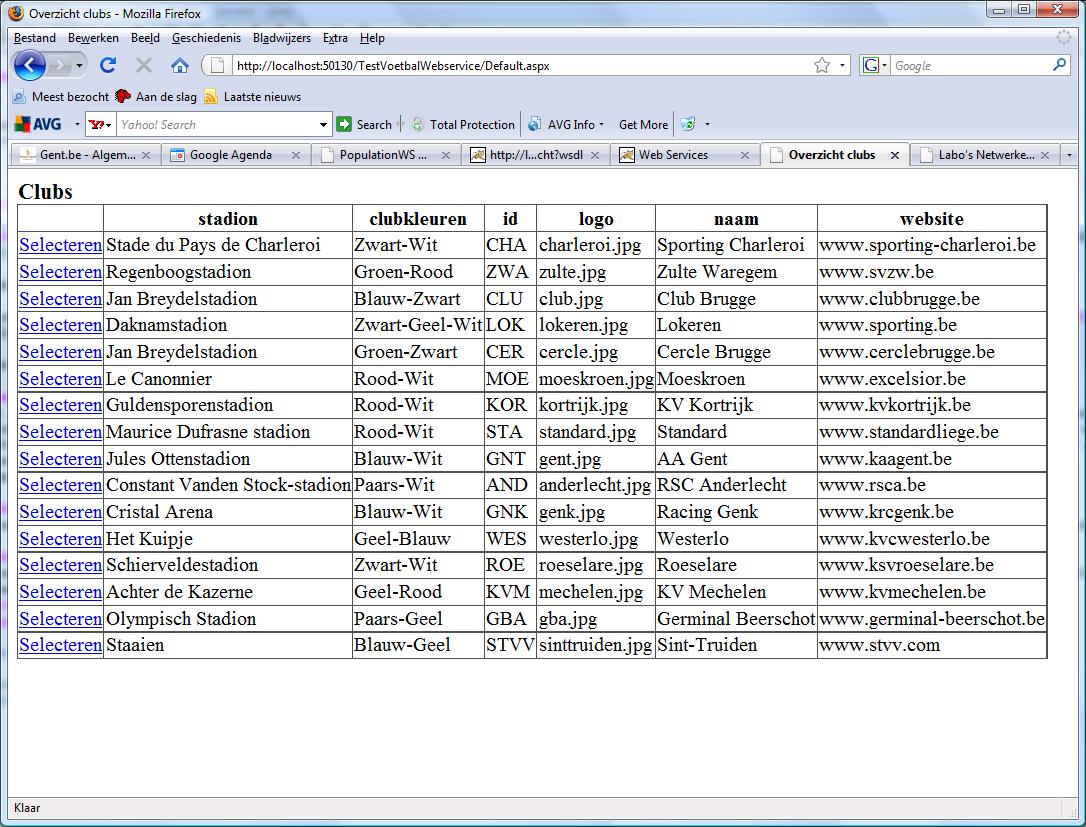
Task: Reload the page with the refresh icon
Action: pos(108,66)
